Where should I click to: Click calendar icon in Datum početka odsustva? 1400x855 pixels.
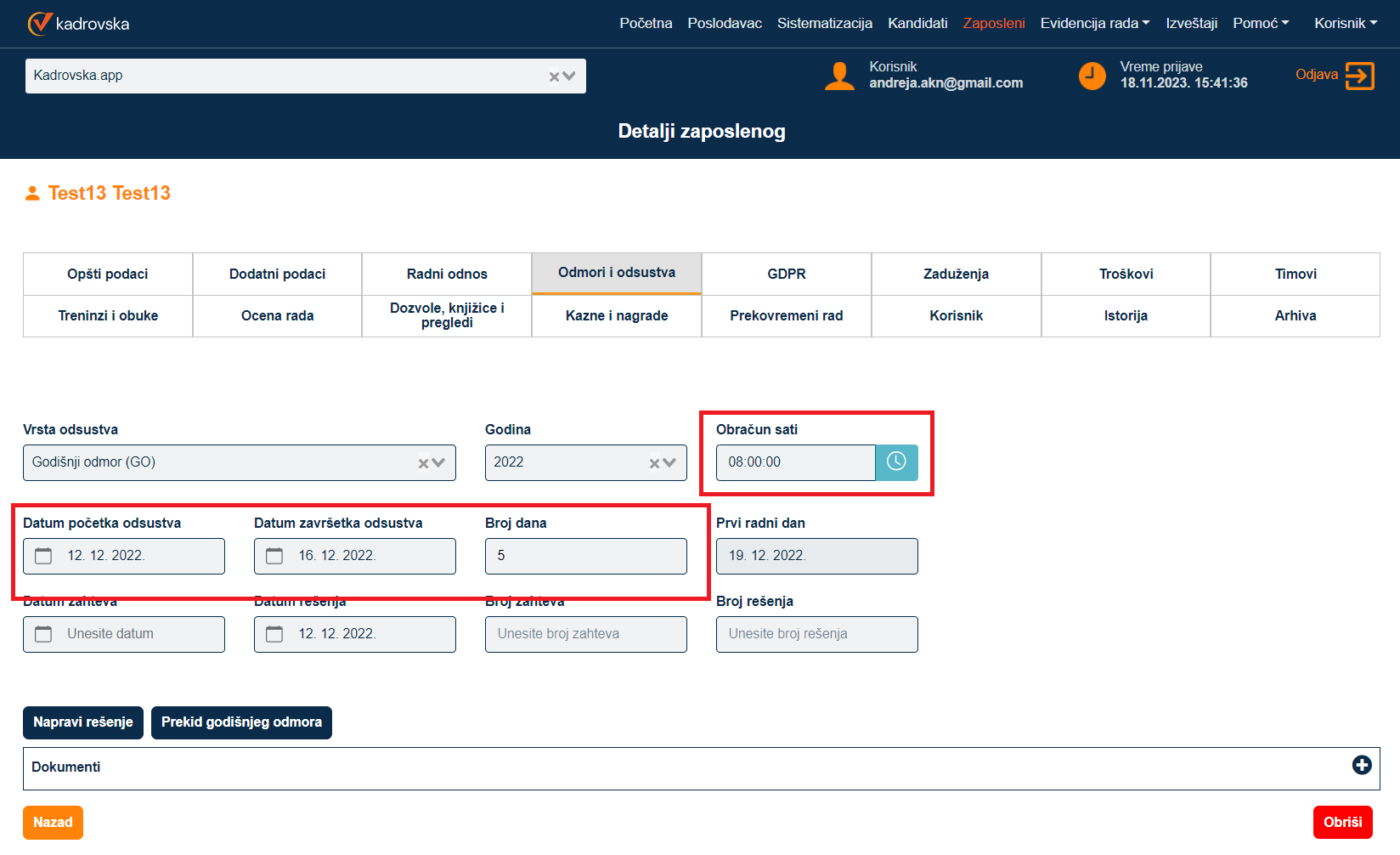tap(43, 556)
